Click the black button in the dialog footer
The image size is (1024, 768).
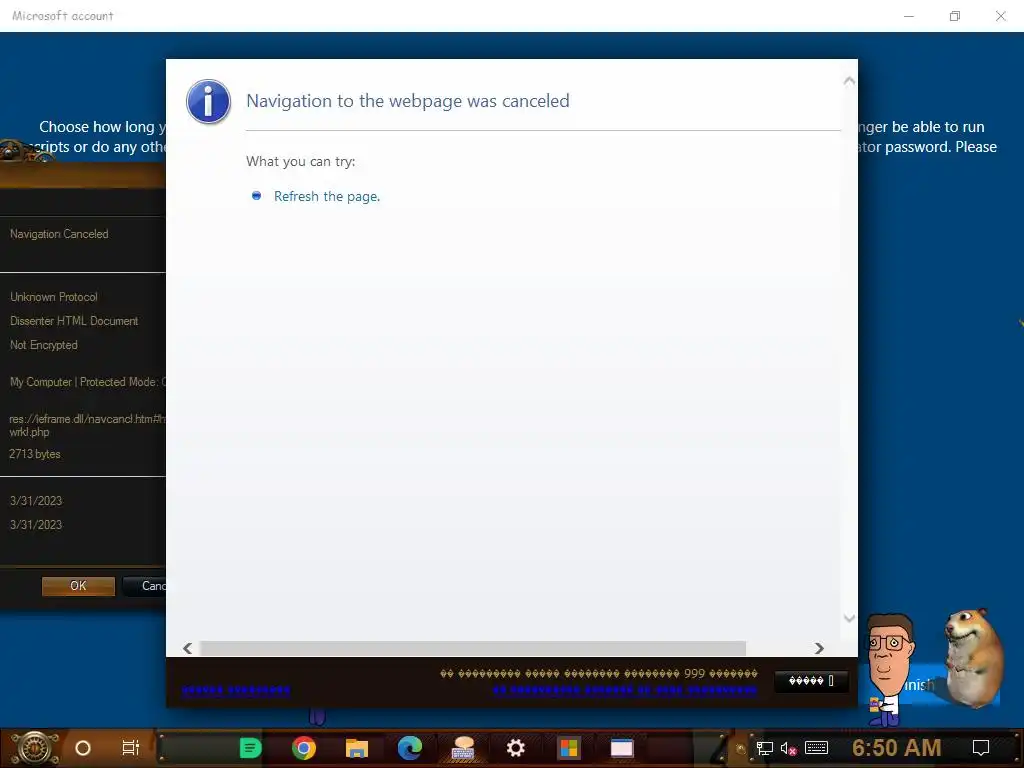coord(811,681)
